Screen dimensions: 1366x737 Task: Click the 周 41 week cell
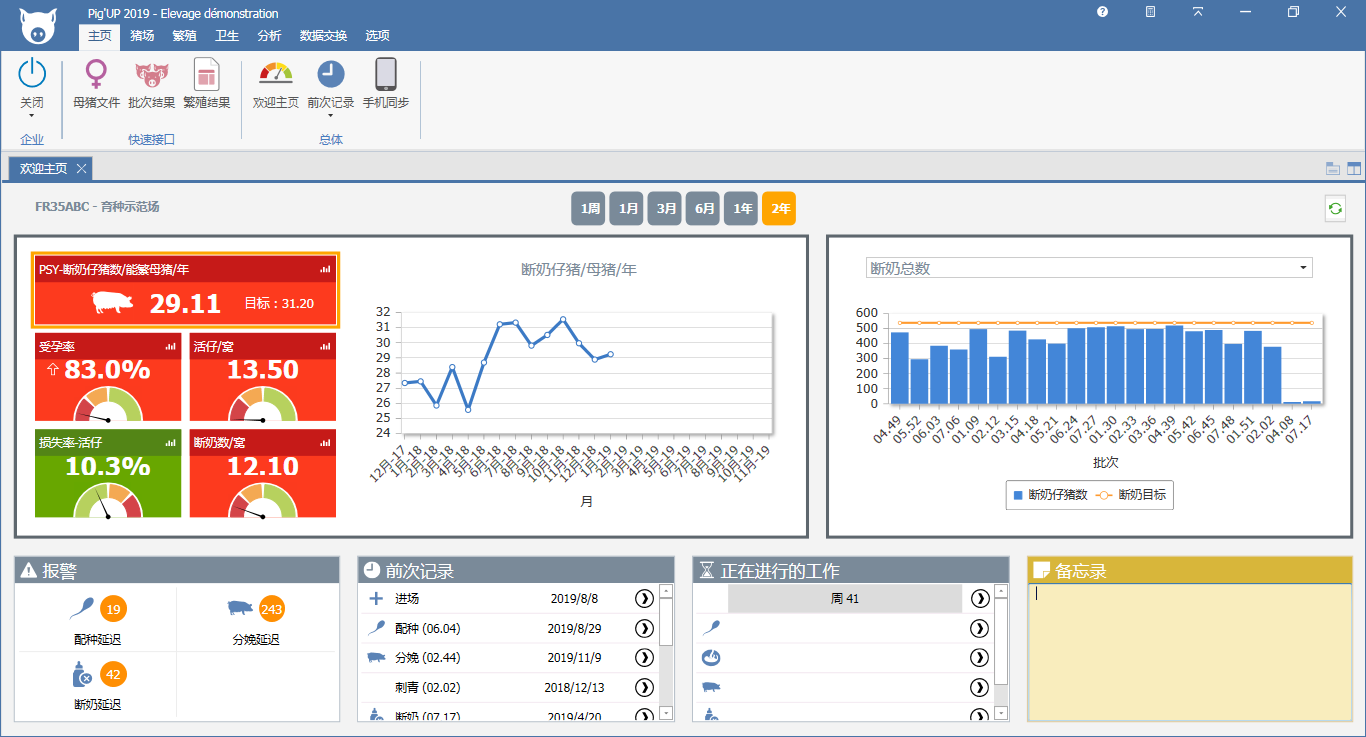coord(845,599)
